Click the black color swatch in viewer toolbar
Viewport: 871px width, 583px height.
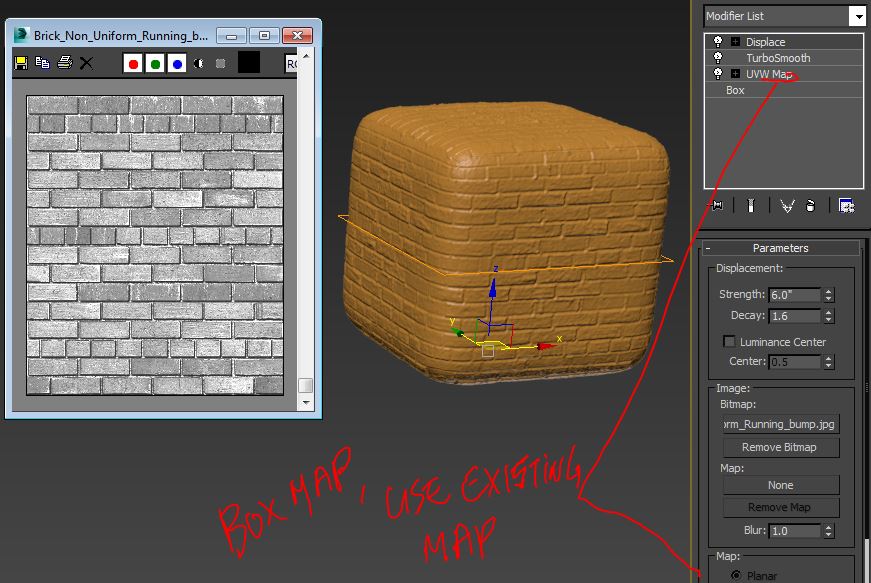pos(249,62)
